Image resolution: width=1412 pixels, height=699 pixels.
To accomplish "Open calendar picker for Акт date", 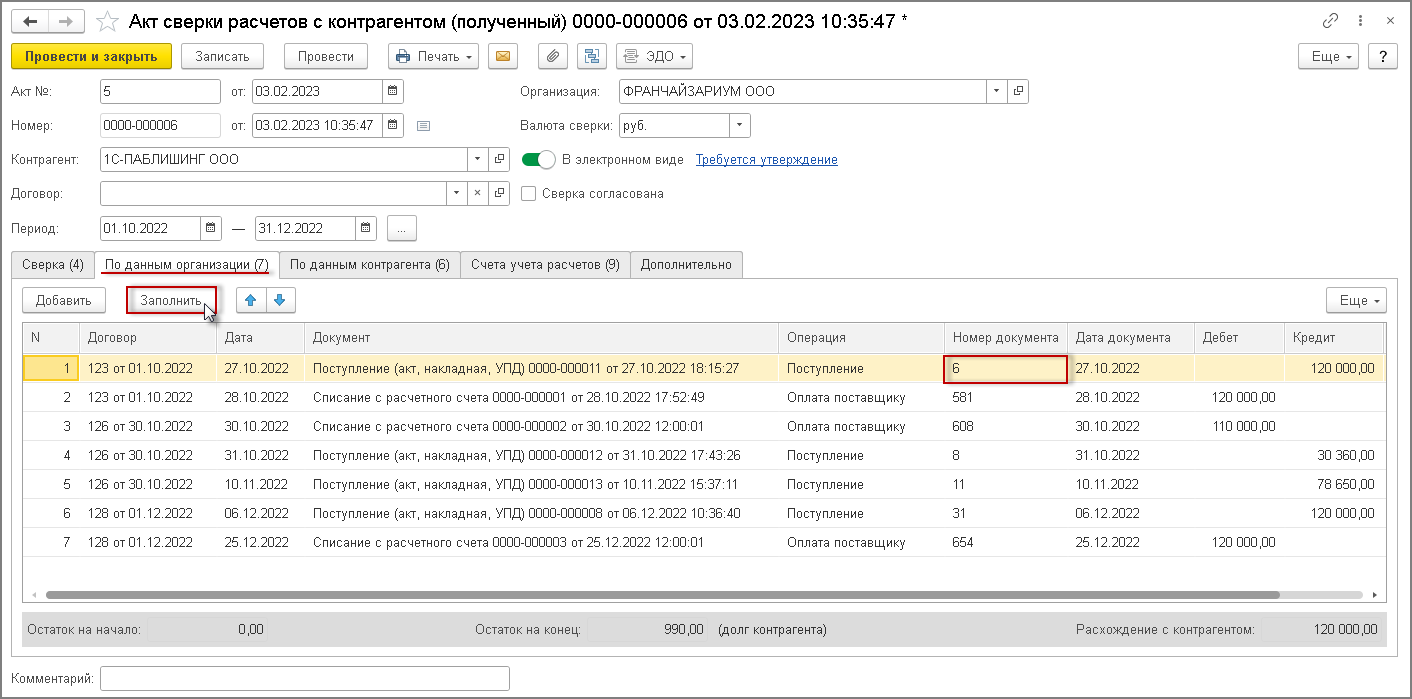I will 393,92.
